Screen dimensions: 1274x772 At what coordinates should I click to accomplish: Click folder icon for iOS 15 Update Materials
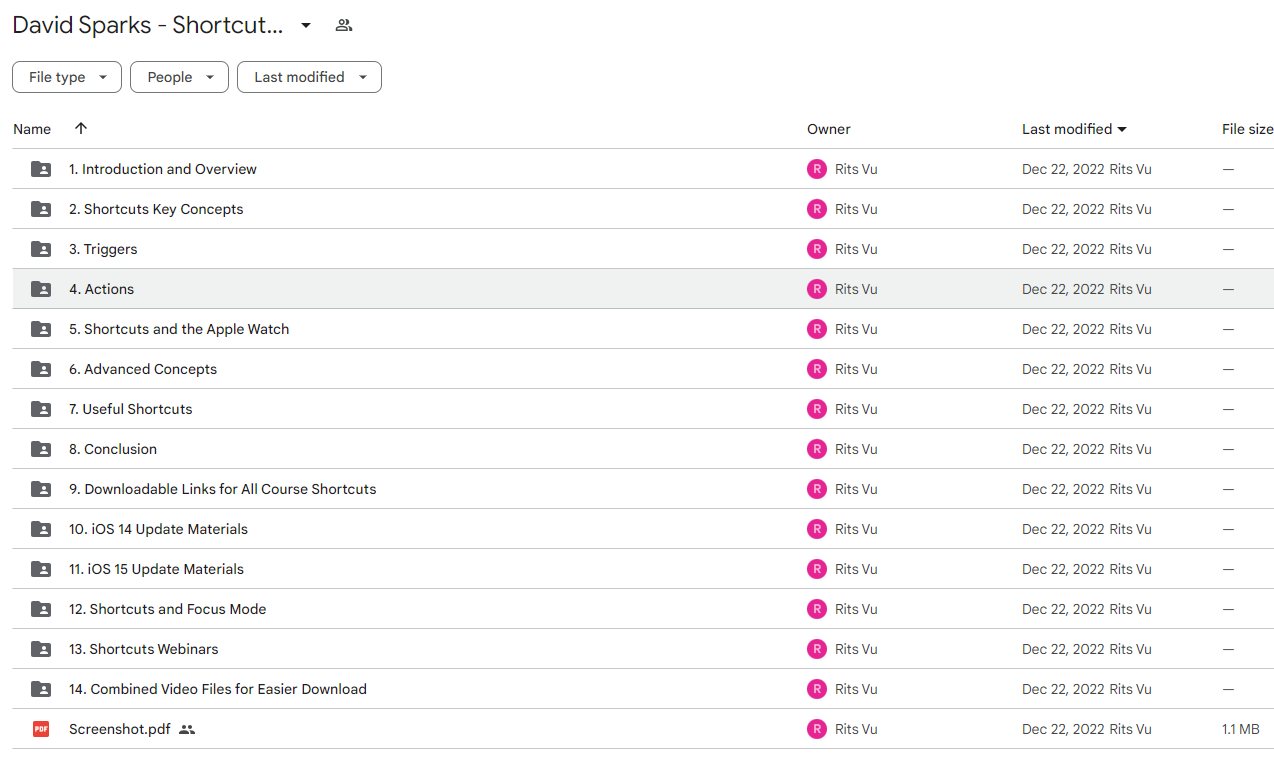click(41, 569)
